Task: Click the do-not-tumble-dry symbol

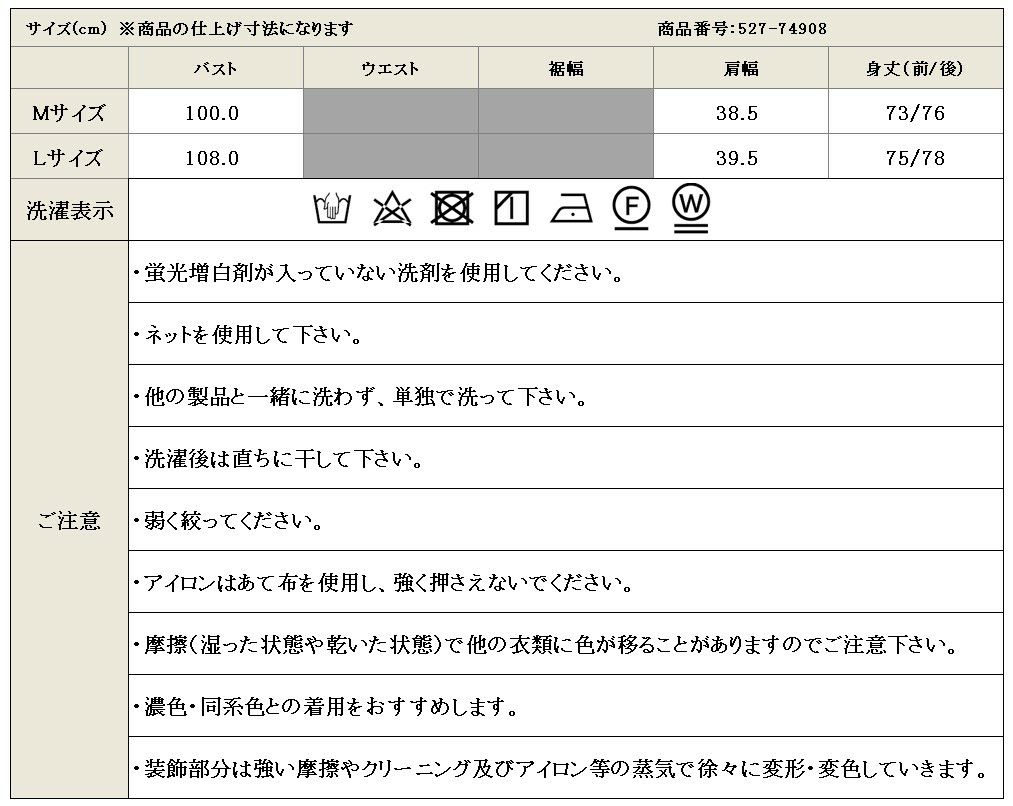Action: (x=451, y=208)
